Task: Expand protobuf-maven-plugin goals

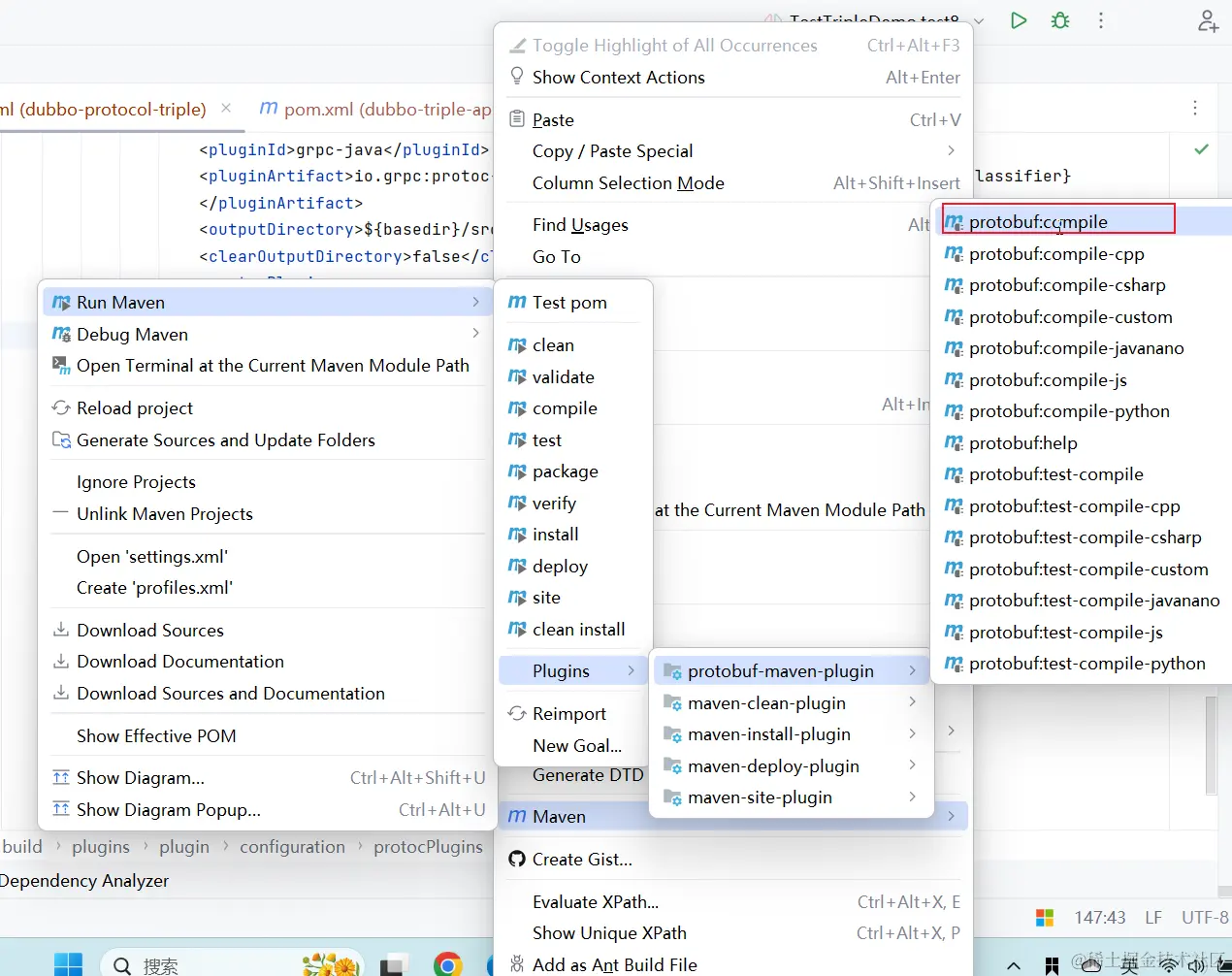Action: pos(791,671)
